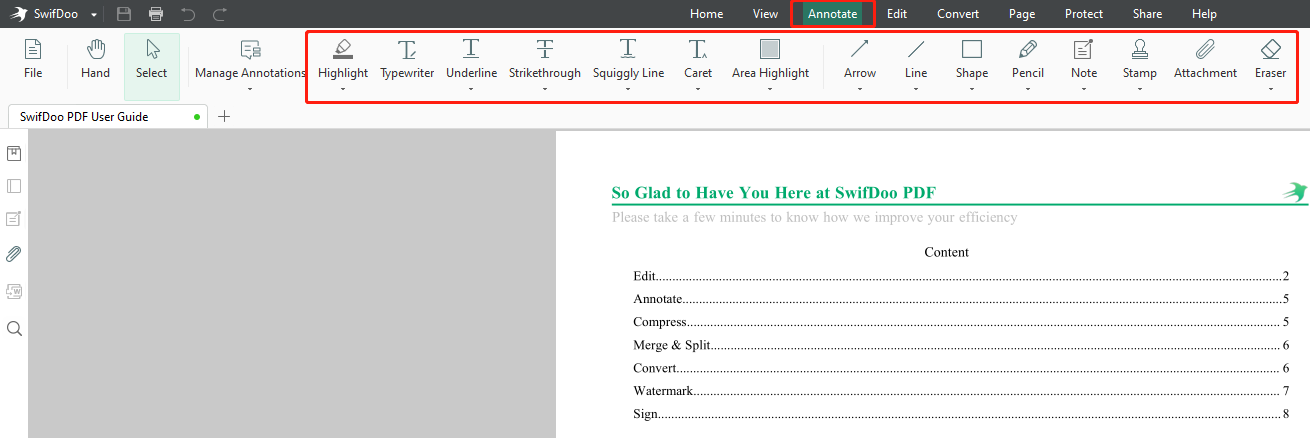1310x438 pixels.
Task: Open the search sidebar magnifier
Action: point(14,328)
